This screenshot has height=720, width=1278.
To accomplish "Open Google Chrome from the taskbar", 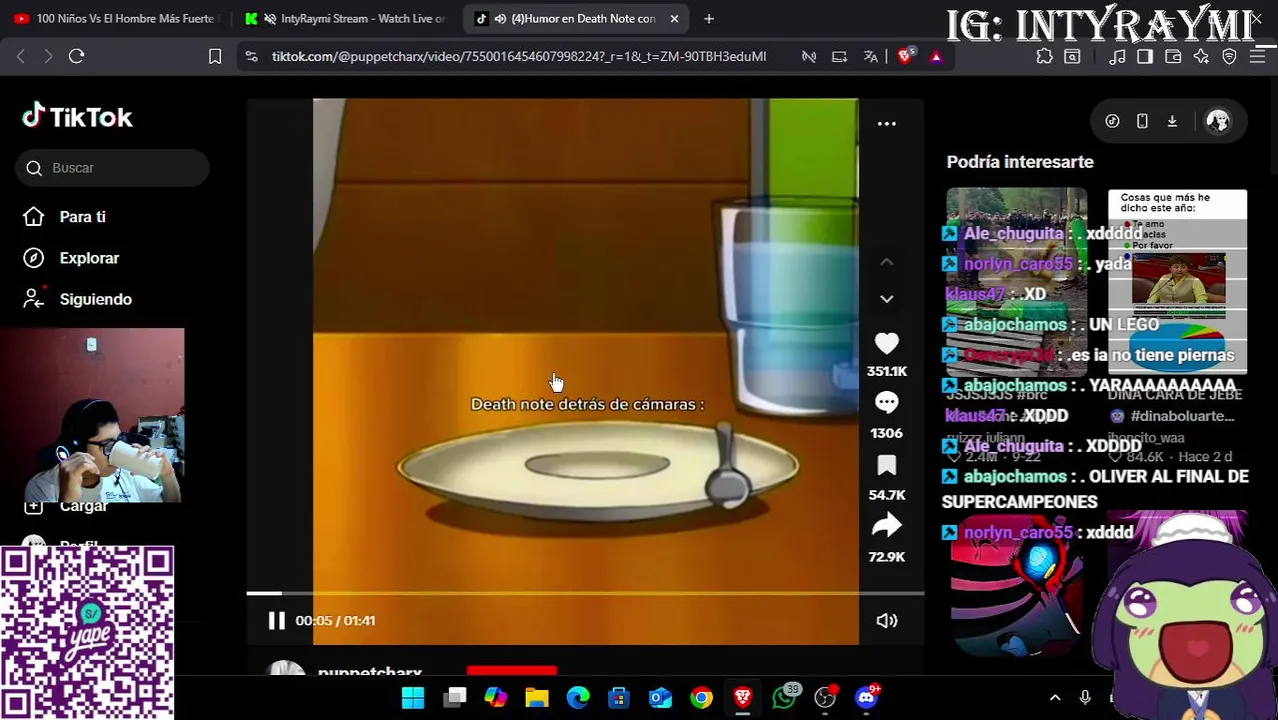I will coord(701,697).
